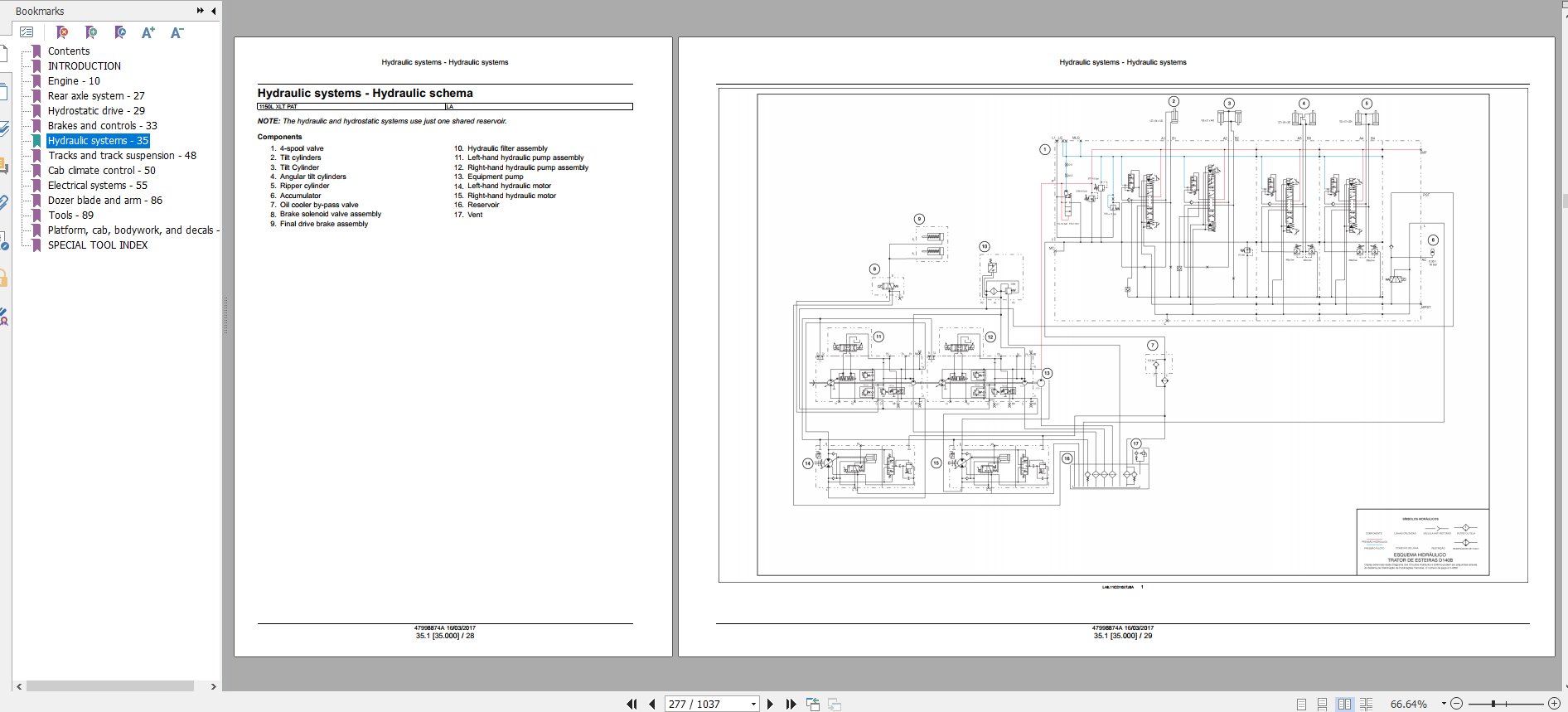Viewport: 1568px width, 712px height.
Task: Go to the previous page
Action: pos(652,704)
